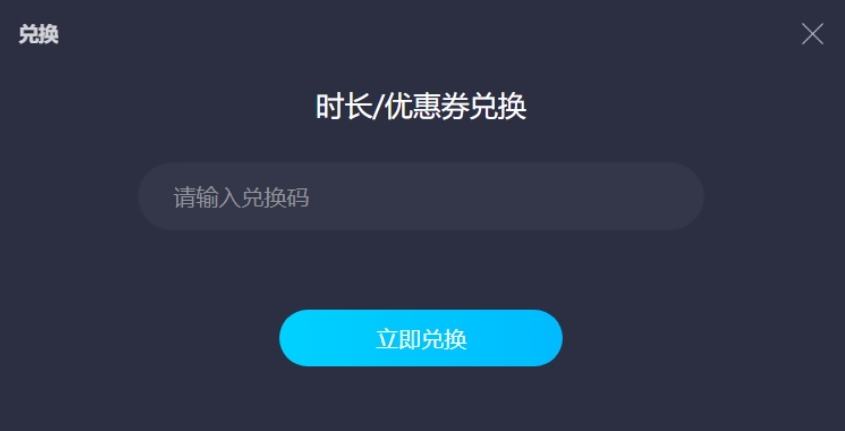Select the 兑换 window title text
845x431 pixels.
point(38,34)
